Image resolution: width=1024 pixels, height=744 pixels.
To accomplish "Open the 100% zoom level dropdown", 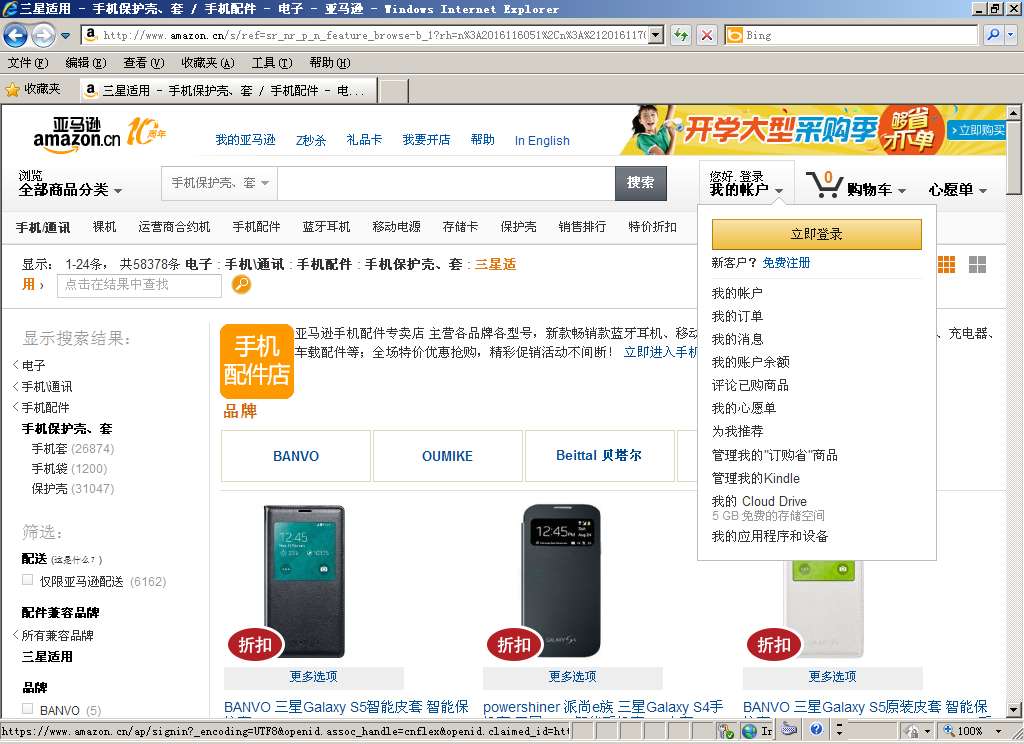I will [x=998, y=731].
